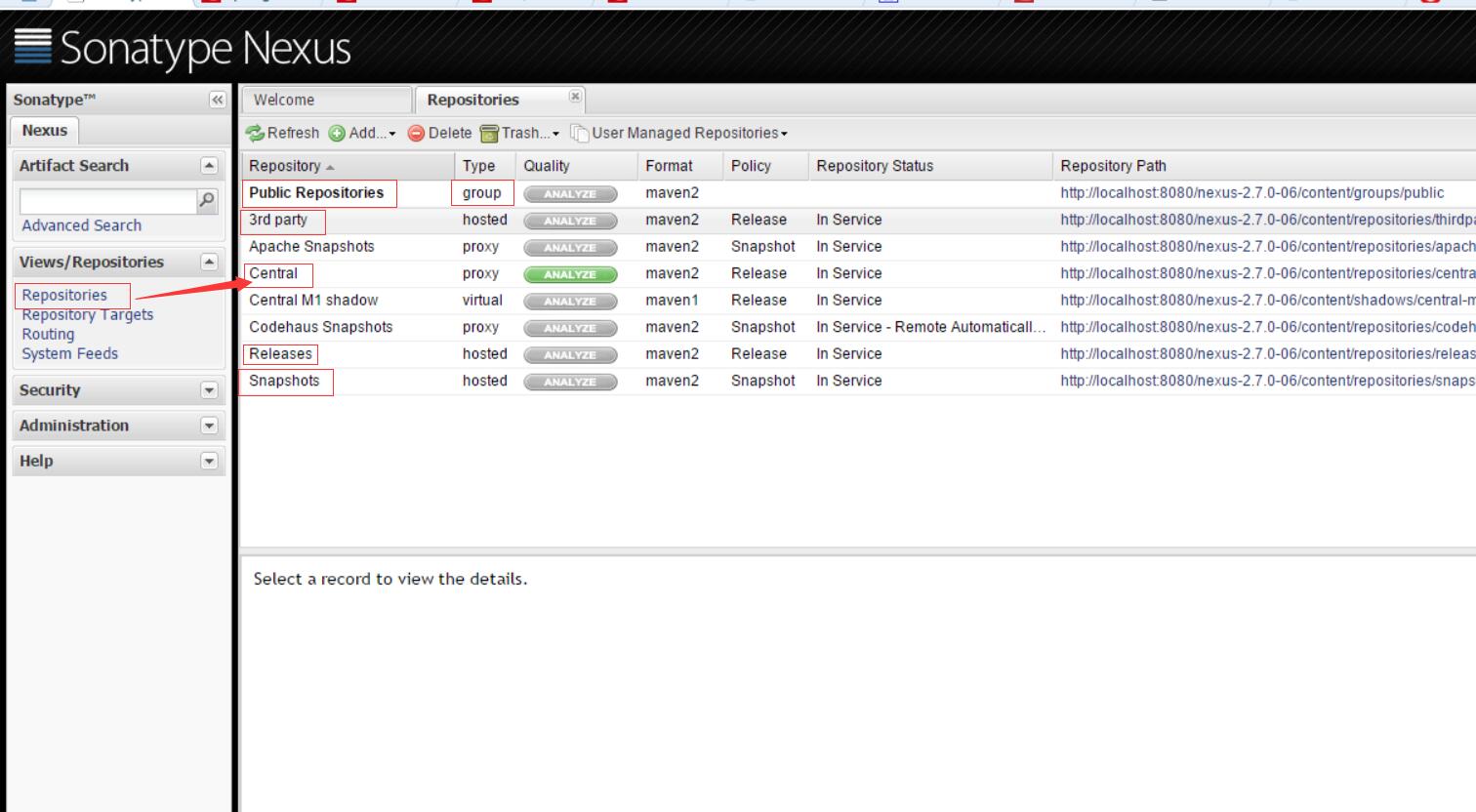Viewport: 1476px width, 812px height.
Task: Expand the Security panel
Action: (x=209, y=390)
